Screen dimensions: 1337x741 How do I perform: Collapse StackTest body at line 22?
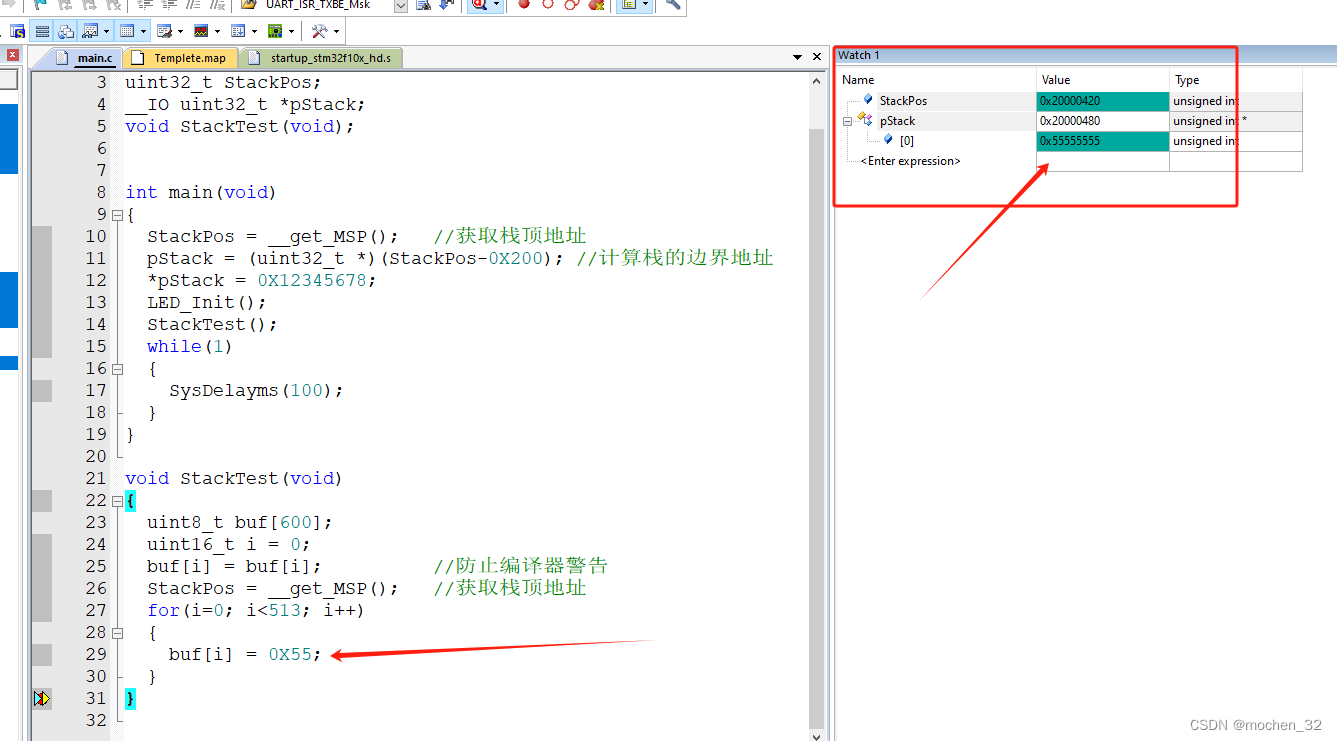click(117, 501)
